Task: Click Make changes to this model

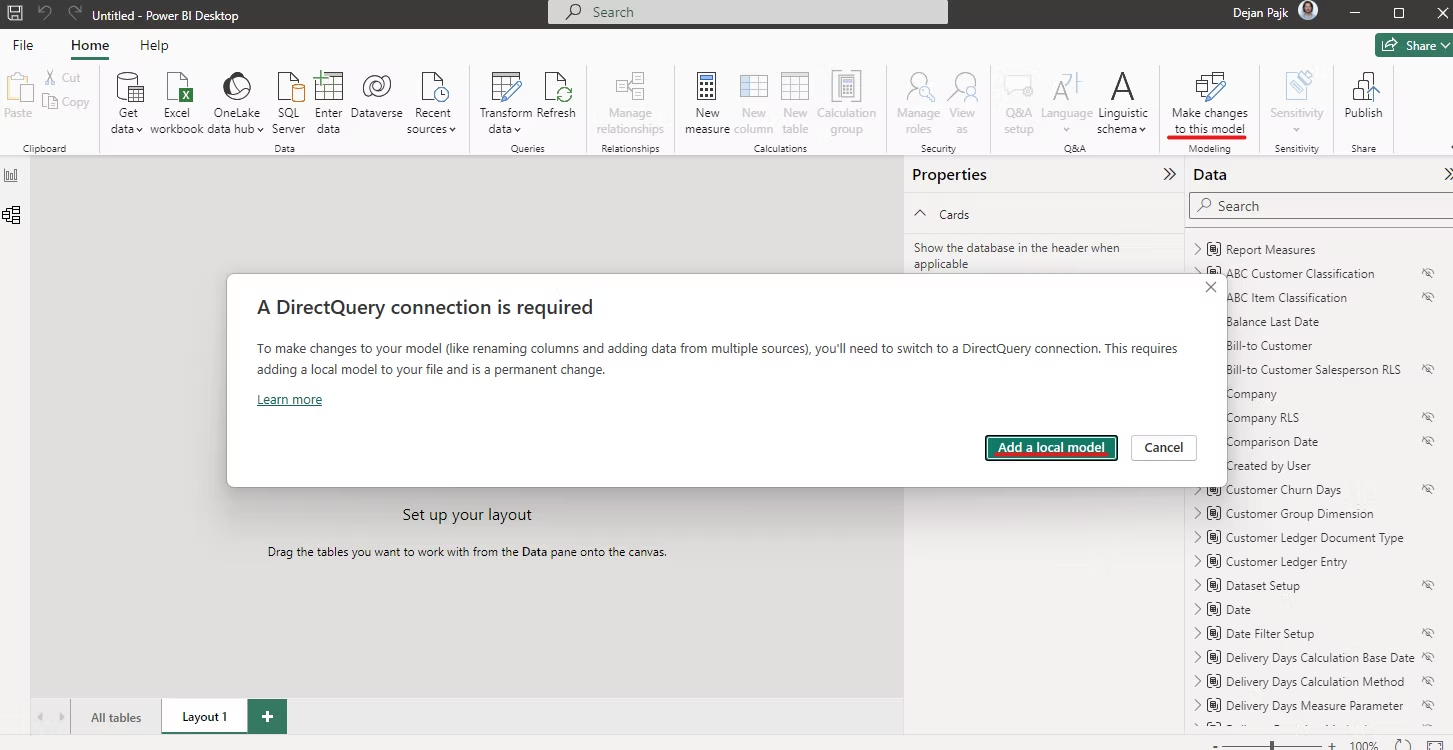Action: pos(1209,103)
